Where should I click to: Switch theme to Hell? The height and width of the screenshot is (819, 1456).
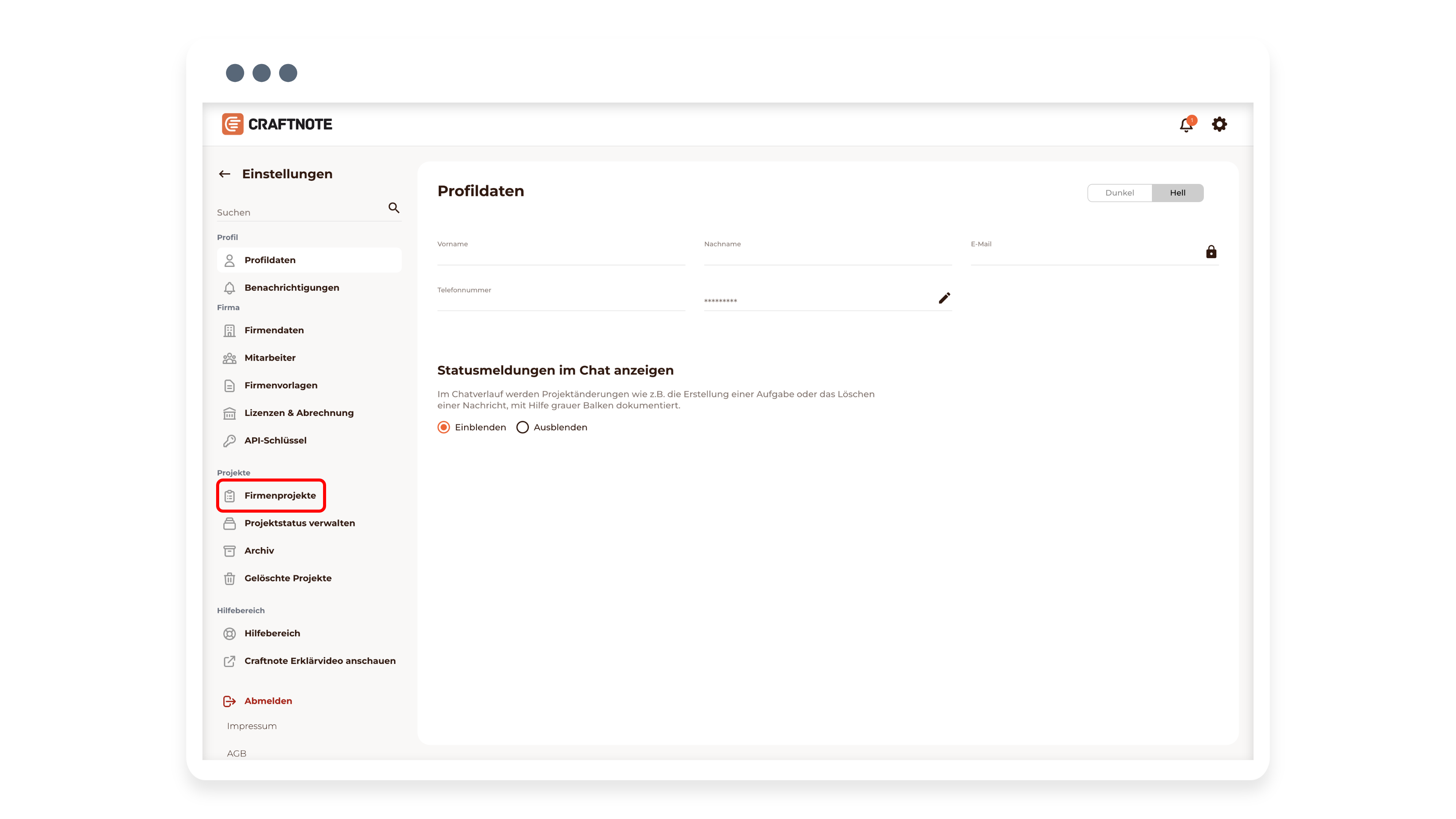click(x=1177, y=193)
